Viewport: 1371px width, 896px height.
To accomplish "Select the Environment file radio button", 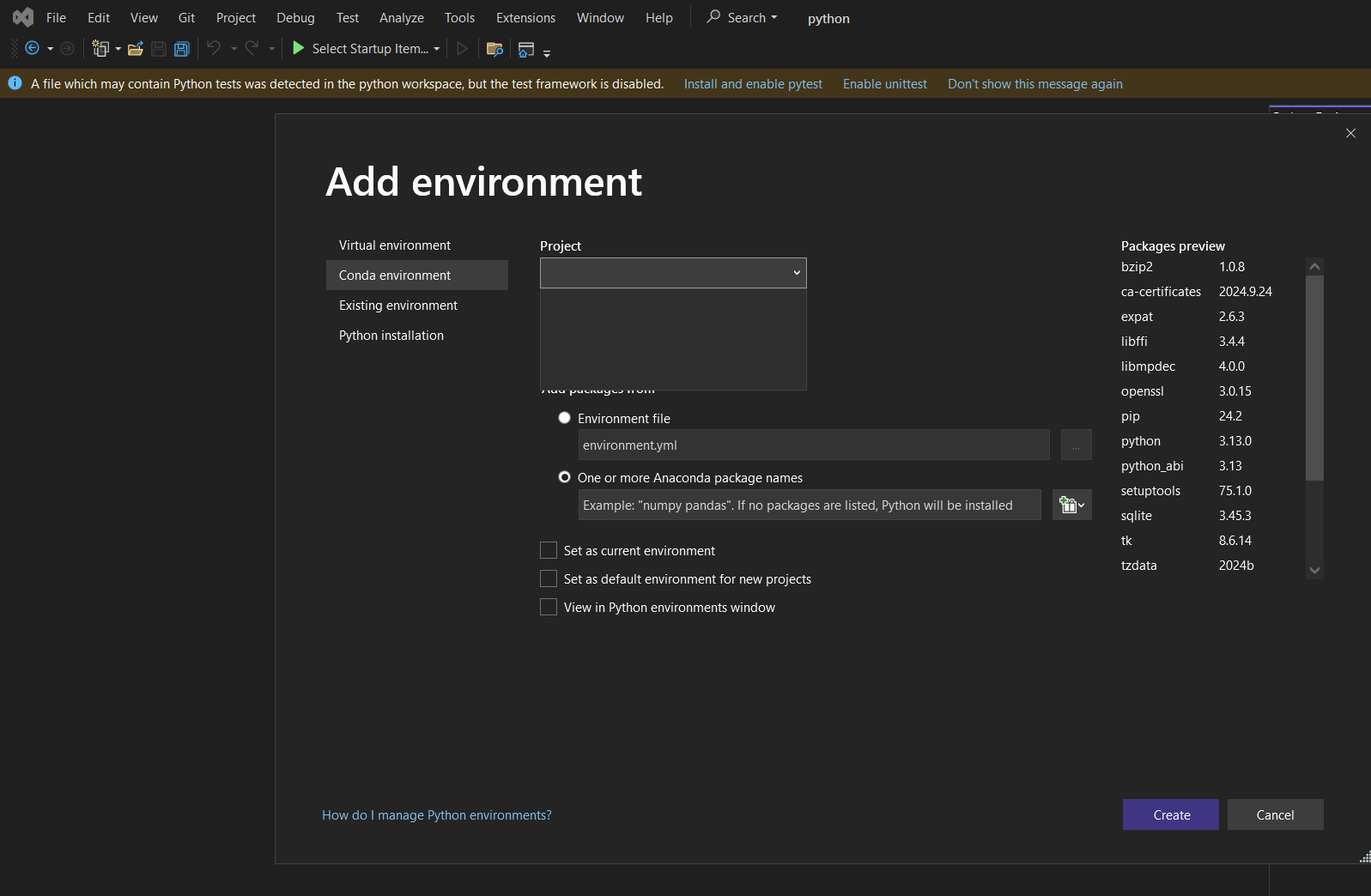I will coord(564,418).
